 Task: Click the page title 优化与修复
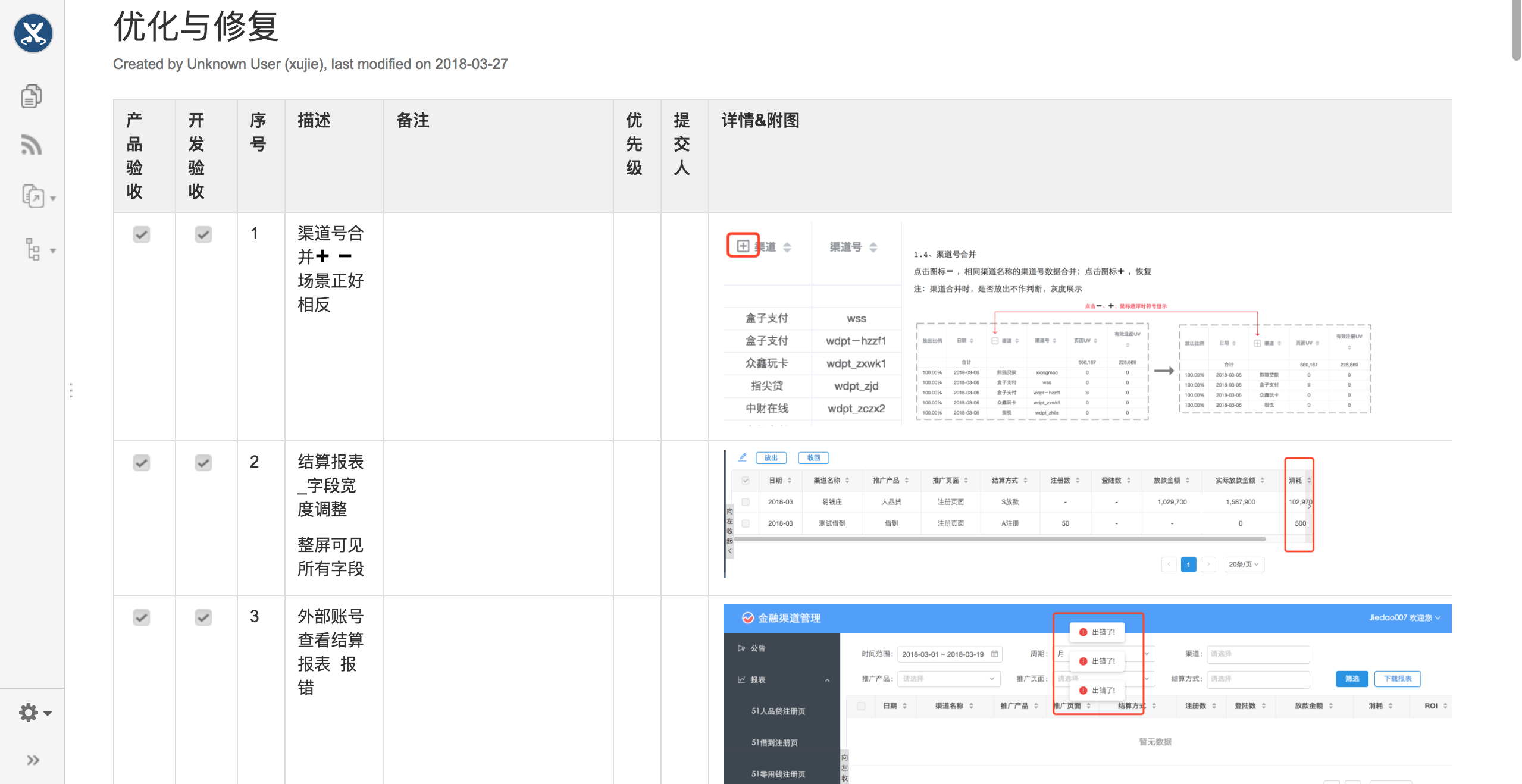pyautogui.click(x=196, y=26)
